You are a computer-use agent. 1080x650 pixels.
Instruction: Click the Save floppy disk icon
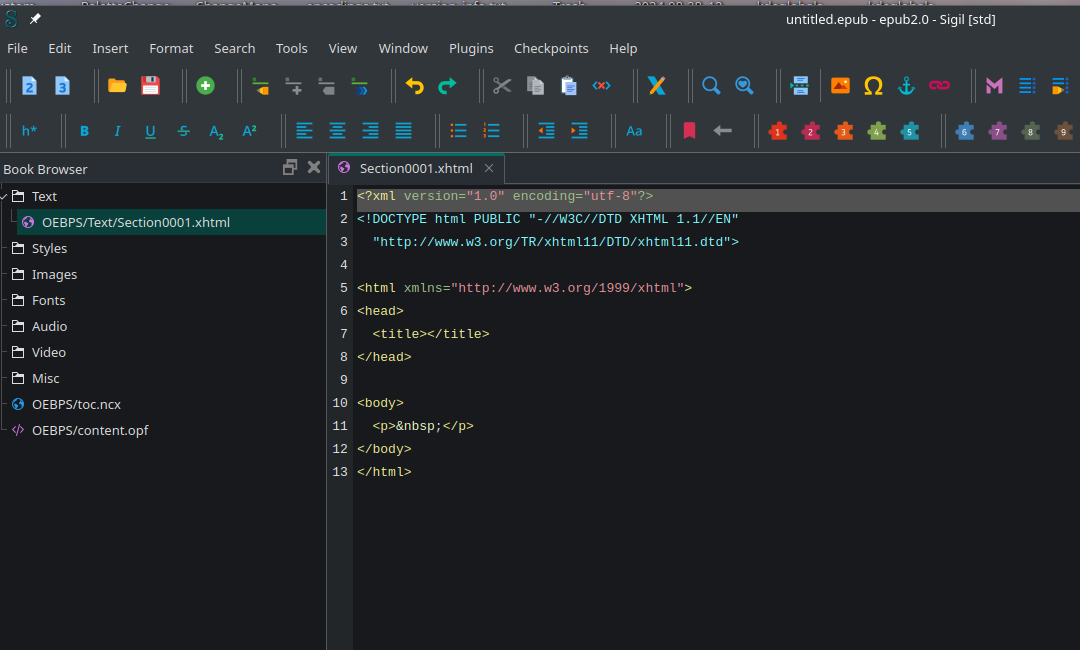tap(150, 86)
